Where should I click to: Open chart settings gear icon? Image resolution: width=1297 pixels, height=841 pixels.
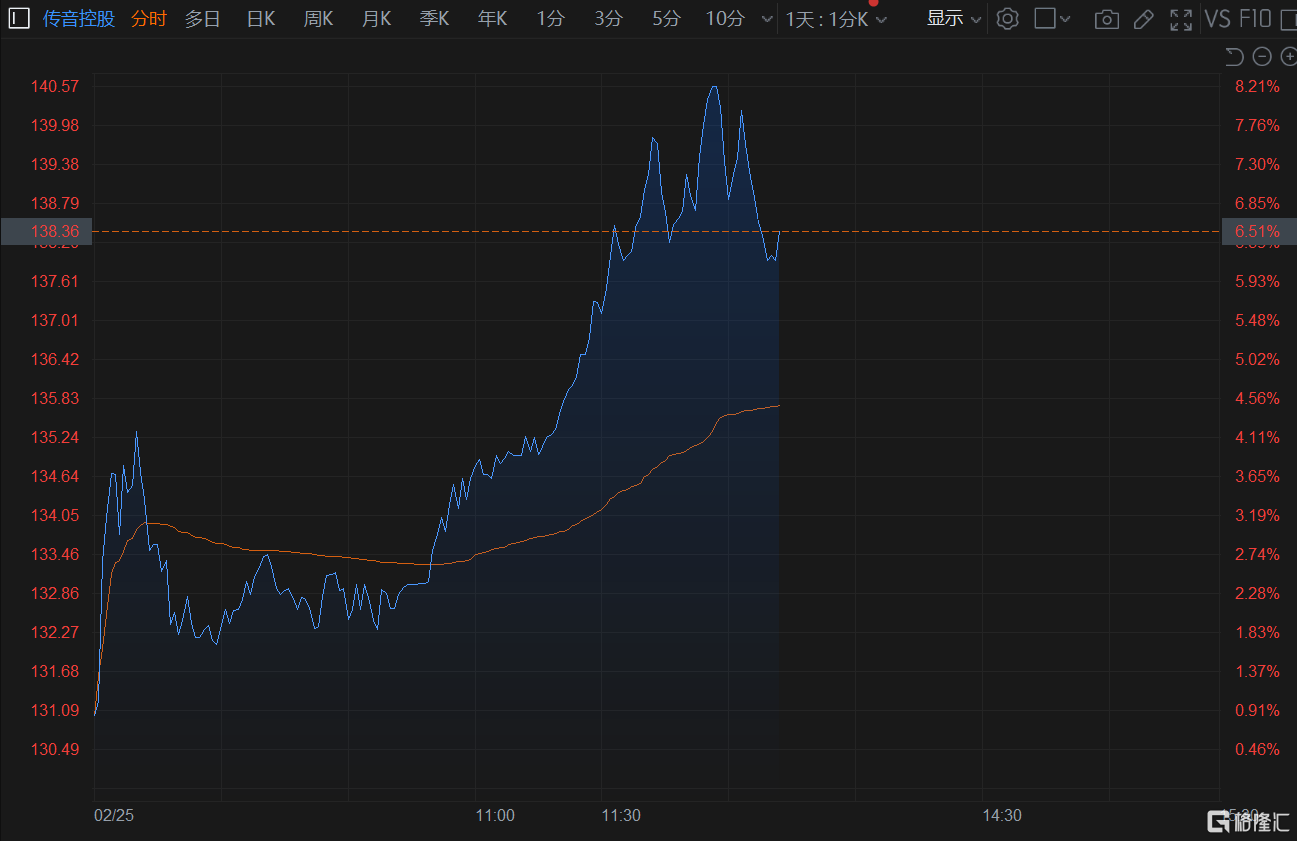1007,18
